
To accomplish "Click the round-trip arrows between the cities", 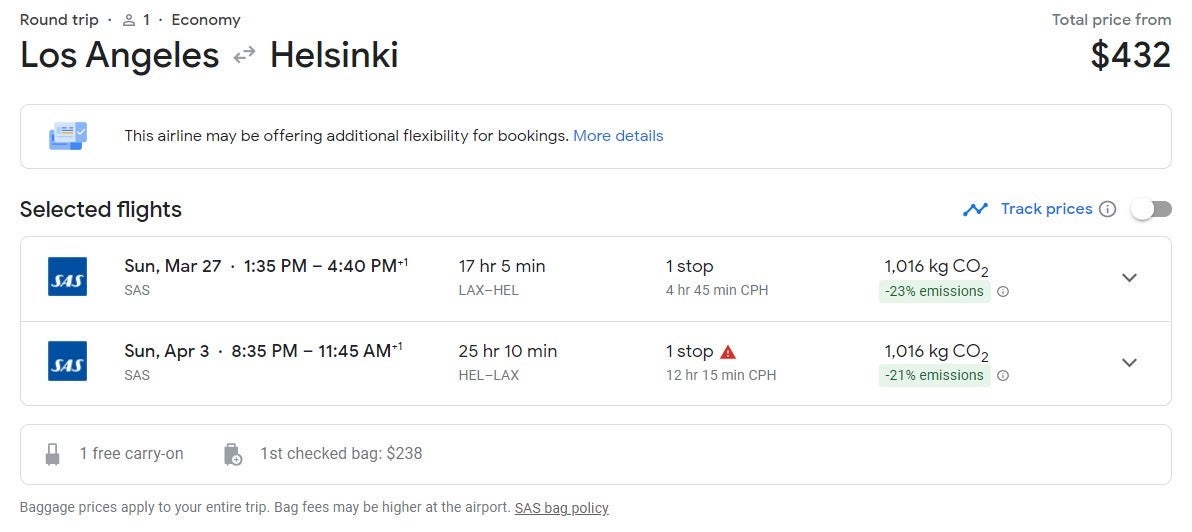I will pyautogui.click(x=244, y=56).
